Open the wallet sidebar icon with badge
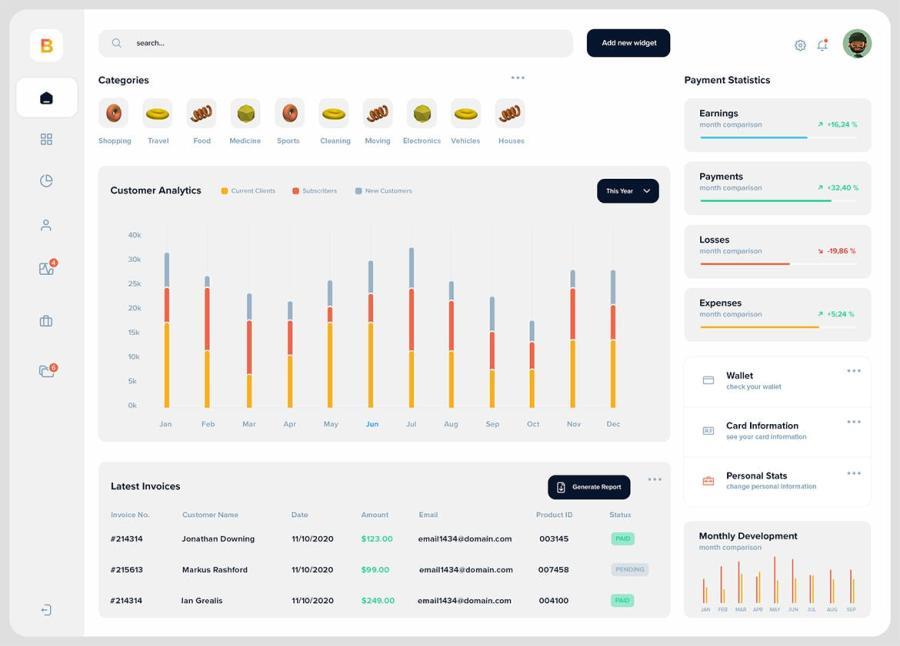 coord(48,370)
